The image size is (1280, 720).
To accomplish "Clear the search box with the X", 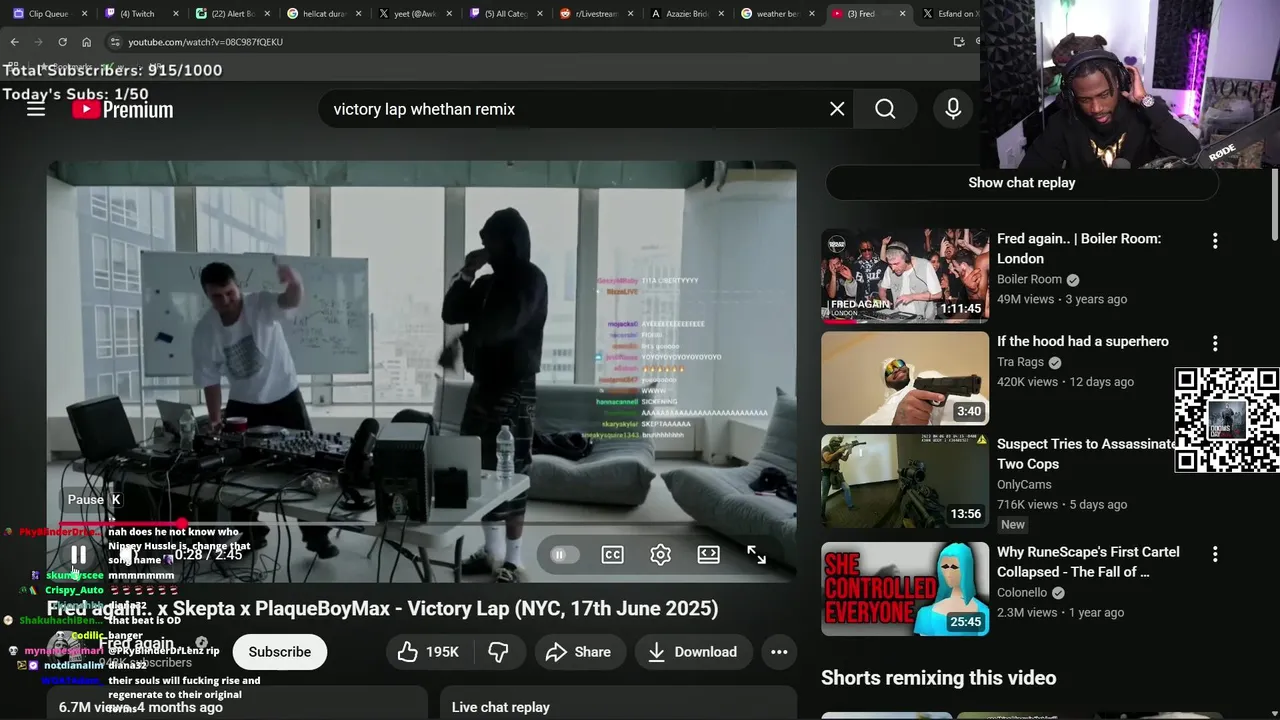I will (837, 109).
